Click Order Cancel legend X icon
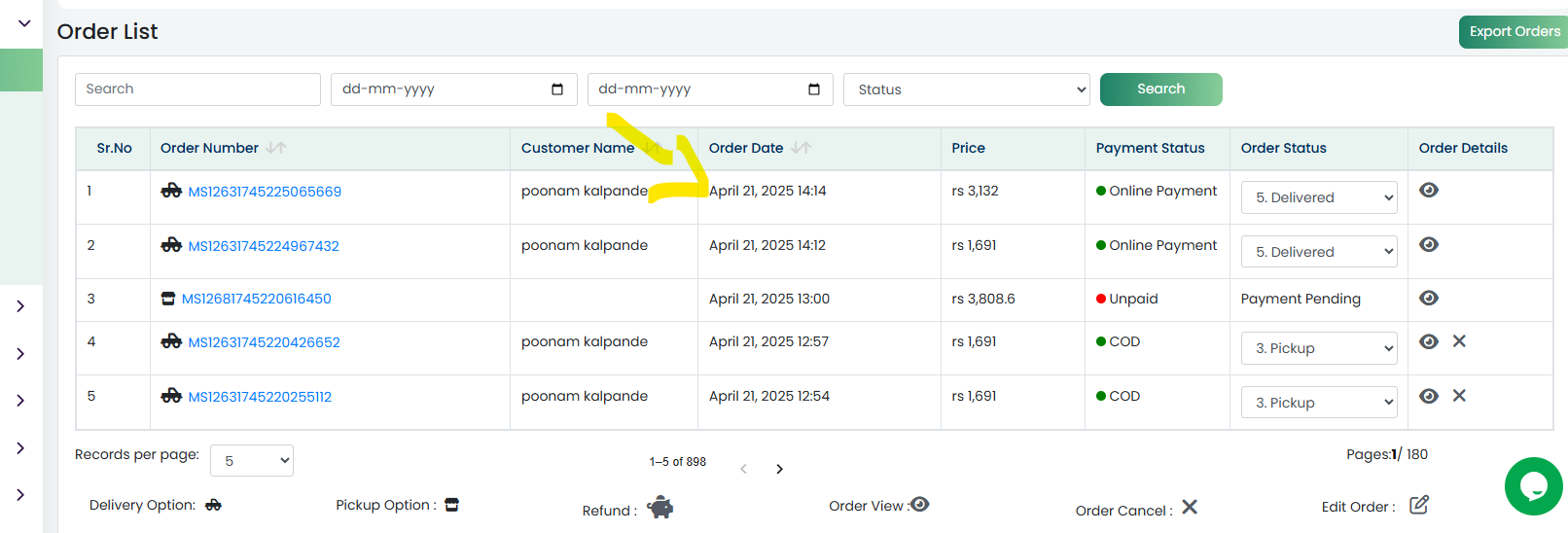Screen dimensions: 1568x533 point(1190,507)
